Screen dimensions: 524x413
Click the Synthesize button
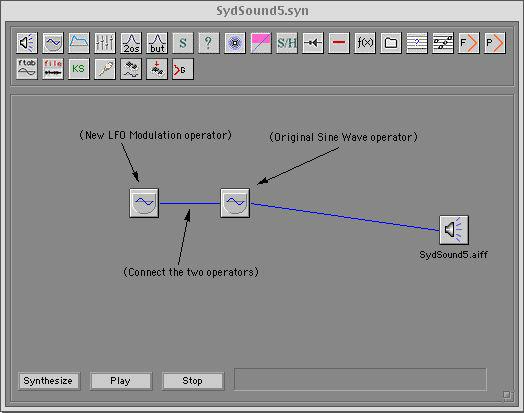(x=49, y=381)
